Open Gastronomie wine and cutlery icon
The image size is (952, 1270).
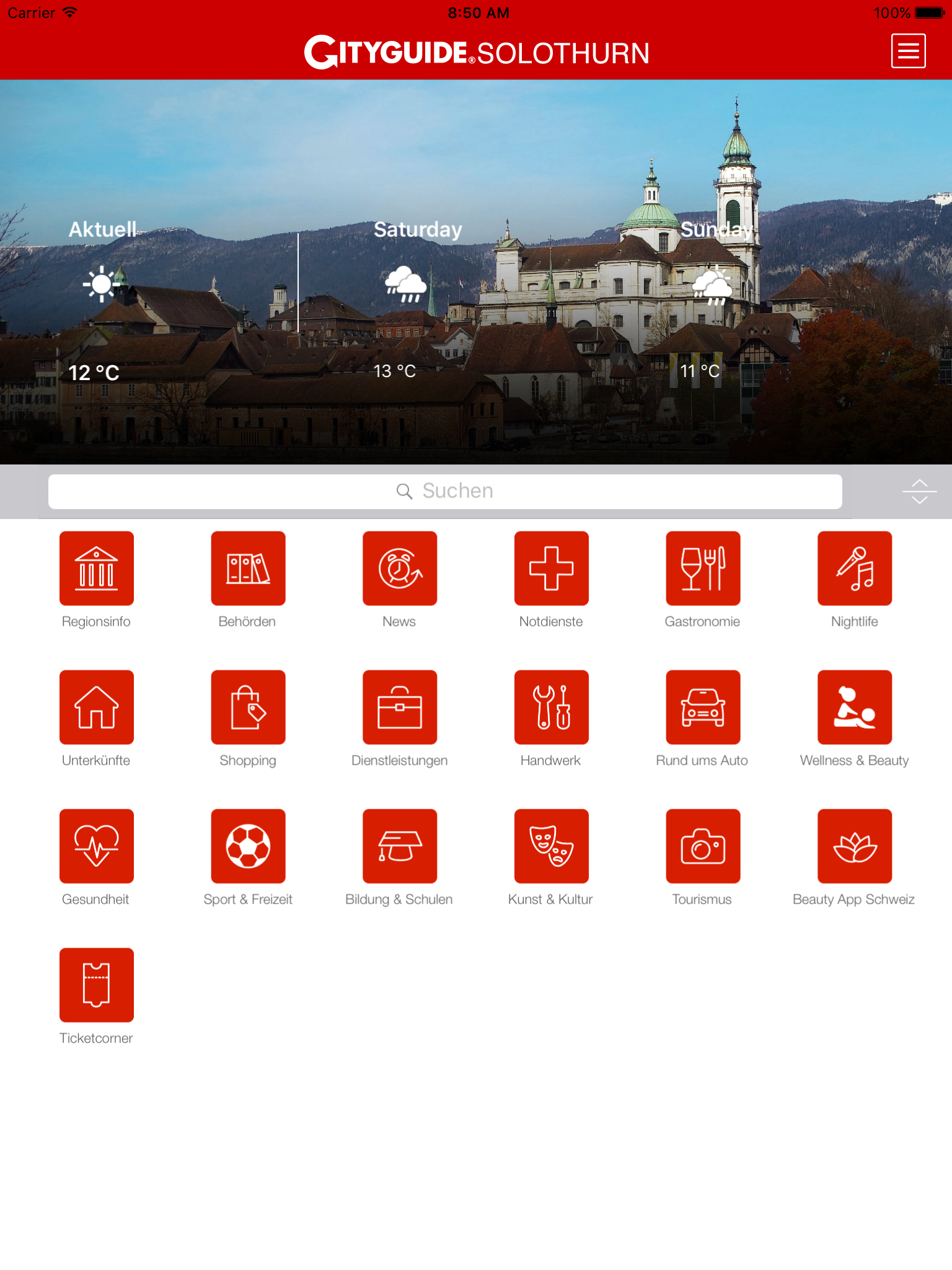(703, 568)
